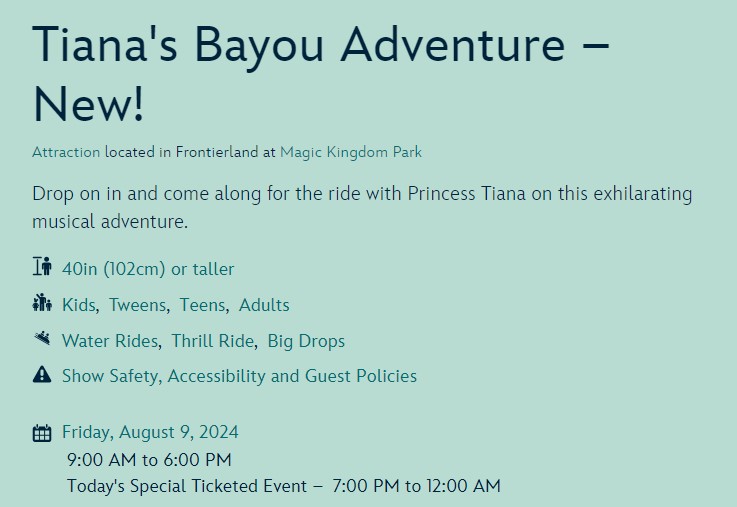Open the Friday, August 9, 2024 date picker

pos(150,433)
